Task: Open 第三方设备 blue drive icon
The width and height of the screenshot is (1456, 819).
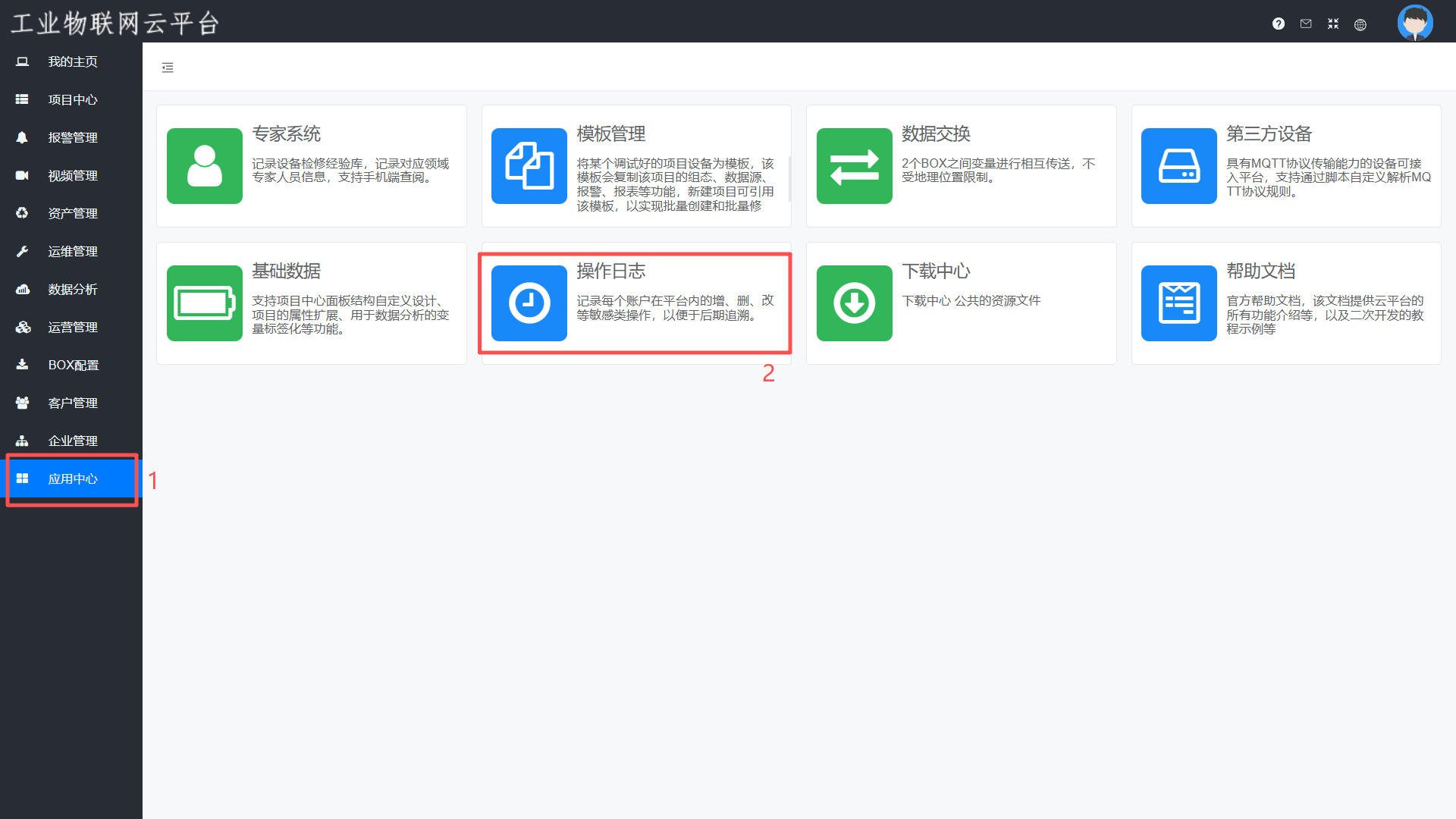Action: point(1178,166)
